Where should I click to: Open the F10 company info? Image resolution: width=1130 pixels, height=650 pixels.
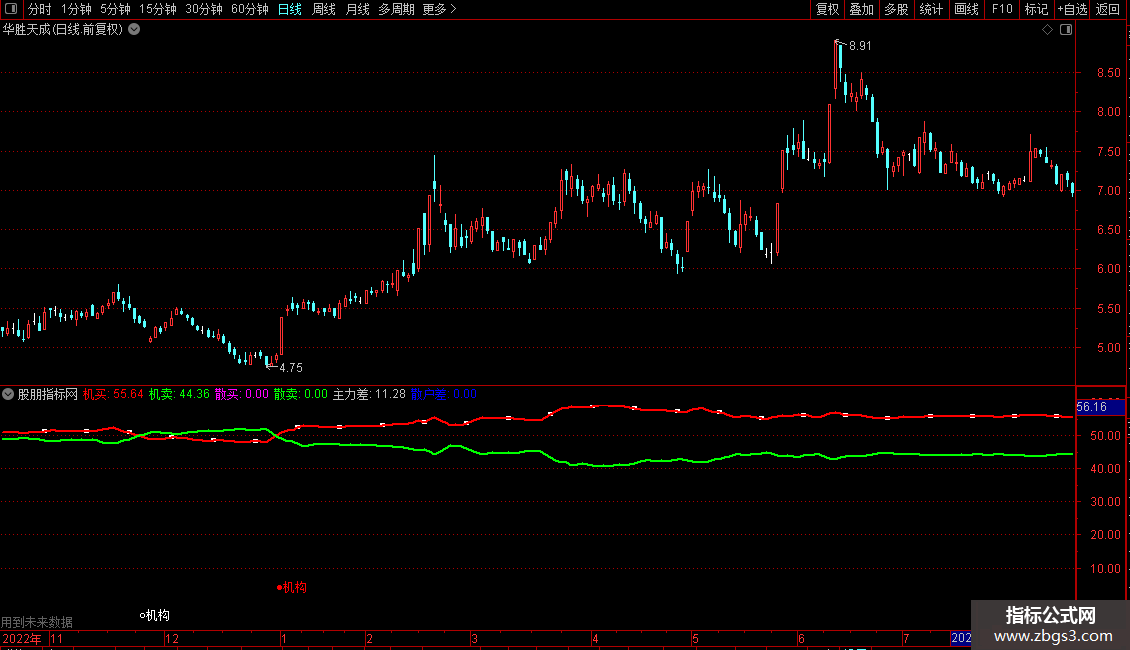1002,9
